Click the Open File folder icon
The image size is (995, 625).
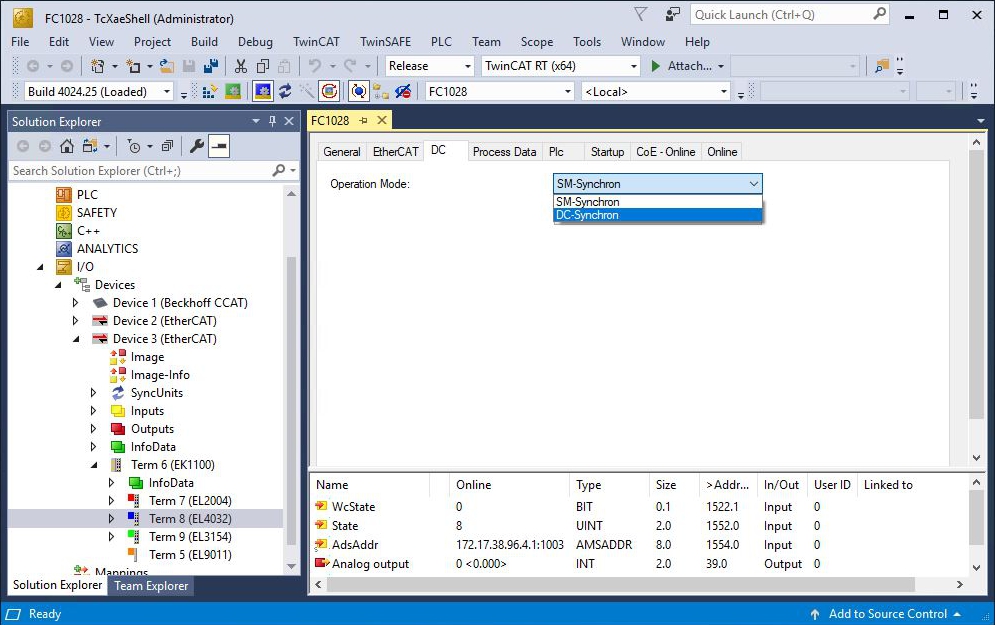167,66
